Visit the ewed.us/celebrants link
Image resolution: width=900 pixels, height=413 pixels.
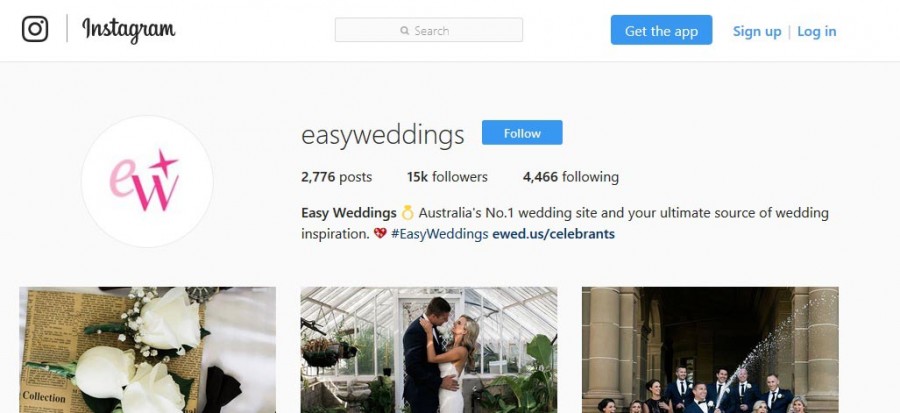tap(553, 234)
